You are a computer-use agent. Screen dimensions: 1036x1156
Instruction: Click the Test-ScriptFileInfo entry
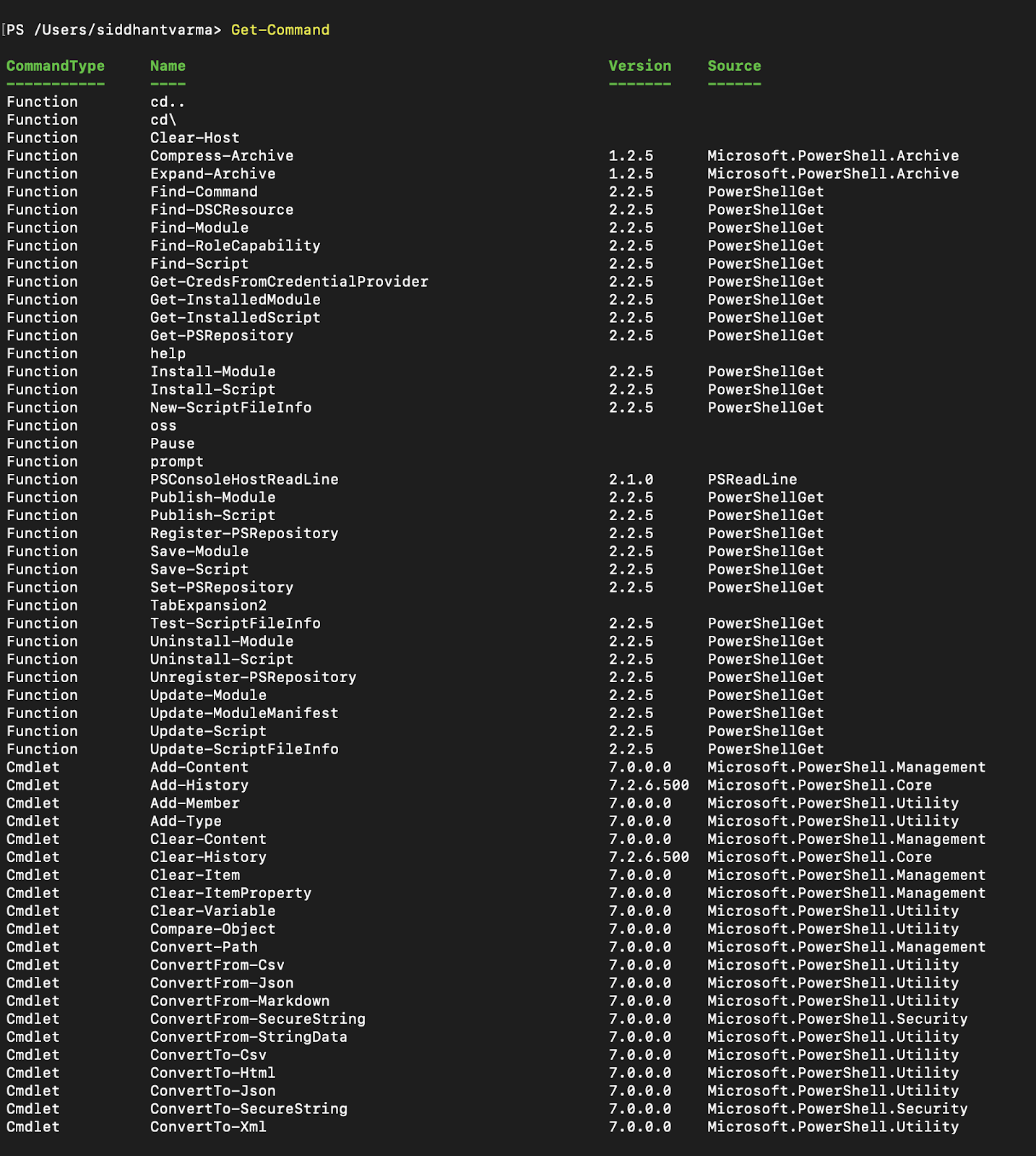tap(236, 624)
